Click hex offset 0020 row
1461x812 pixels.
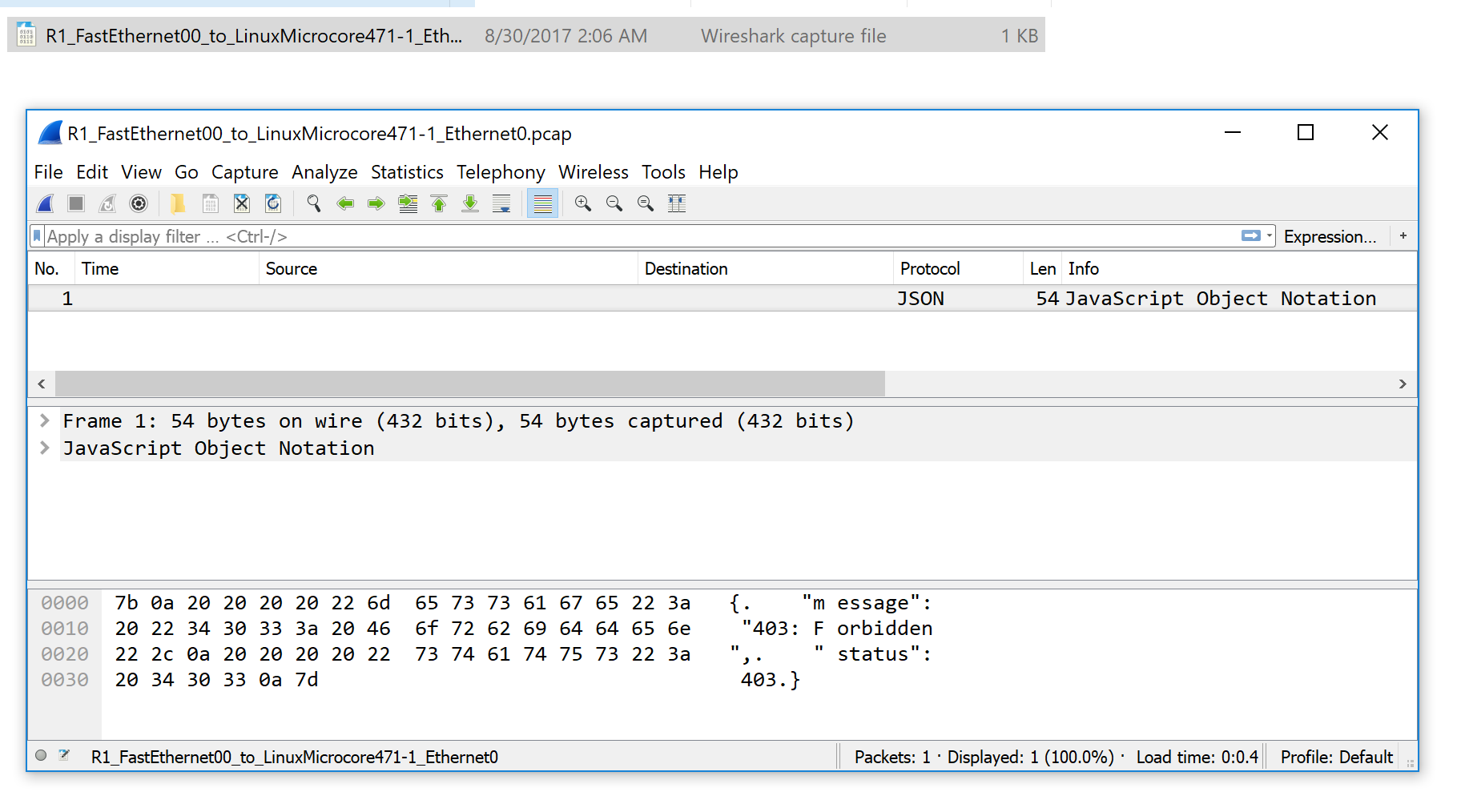[x=65, y=654]
